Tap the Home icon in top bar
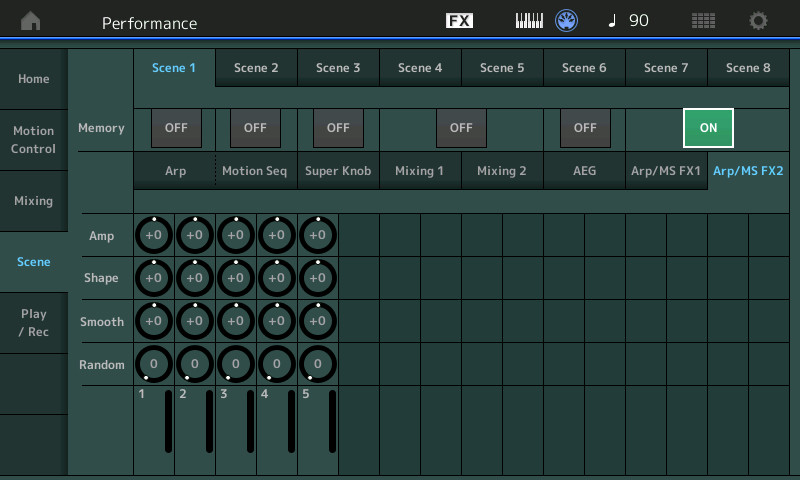The width and height of the screenshot is (800, 480). coord(31,21)
